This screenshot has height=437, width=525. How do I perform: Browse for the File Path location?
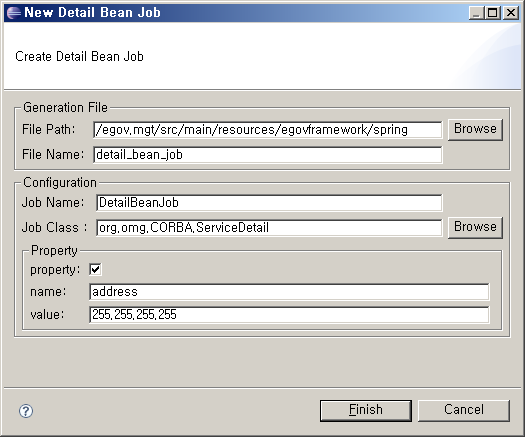click(475, 130)
